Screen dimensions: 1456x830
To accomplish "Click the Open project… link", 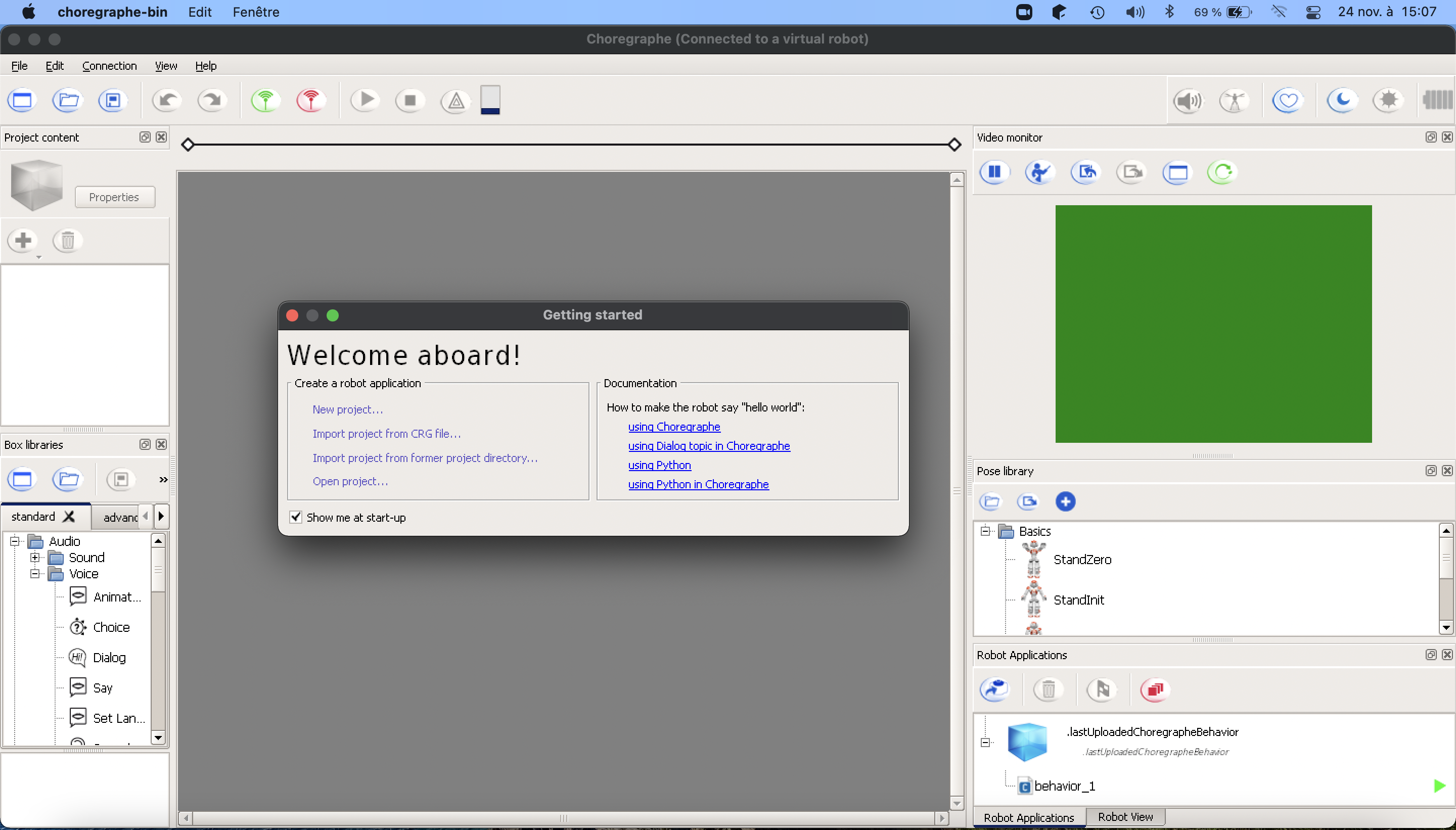I will [x=350, y=481].
